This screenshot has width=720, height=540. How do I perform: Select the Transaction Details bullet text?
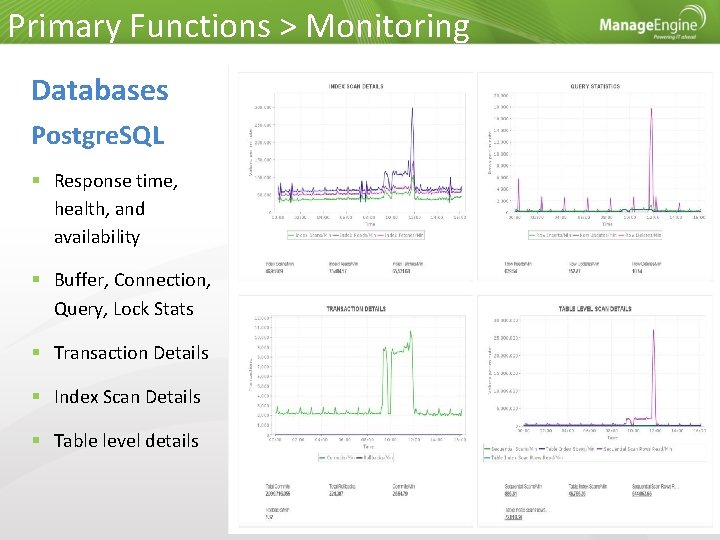pyautogui.click(x=131, y=353)
